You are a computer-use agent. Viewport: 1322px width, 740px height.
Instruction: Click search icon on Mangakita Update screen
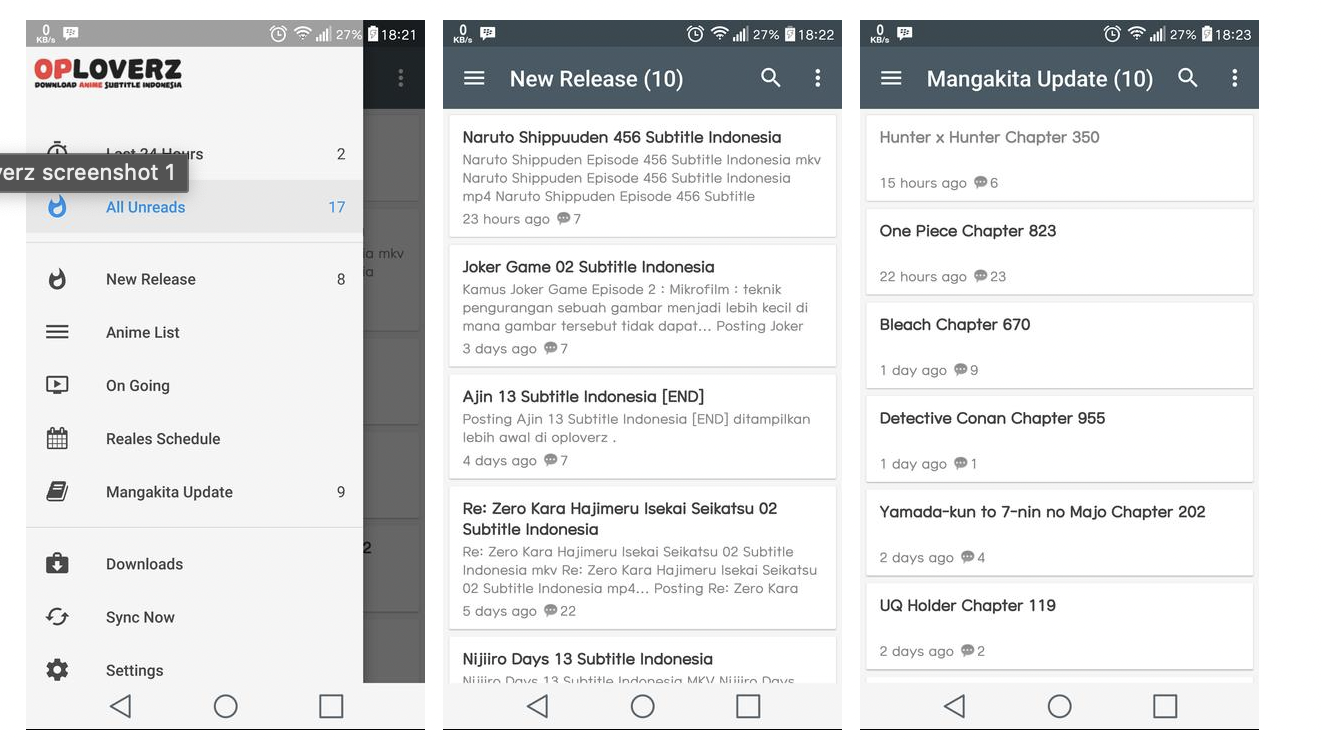[1188, 78]
